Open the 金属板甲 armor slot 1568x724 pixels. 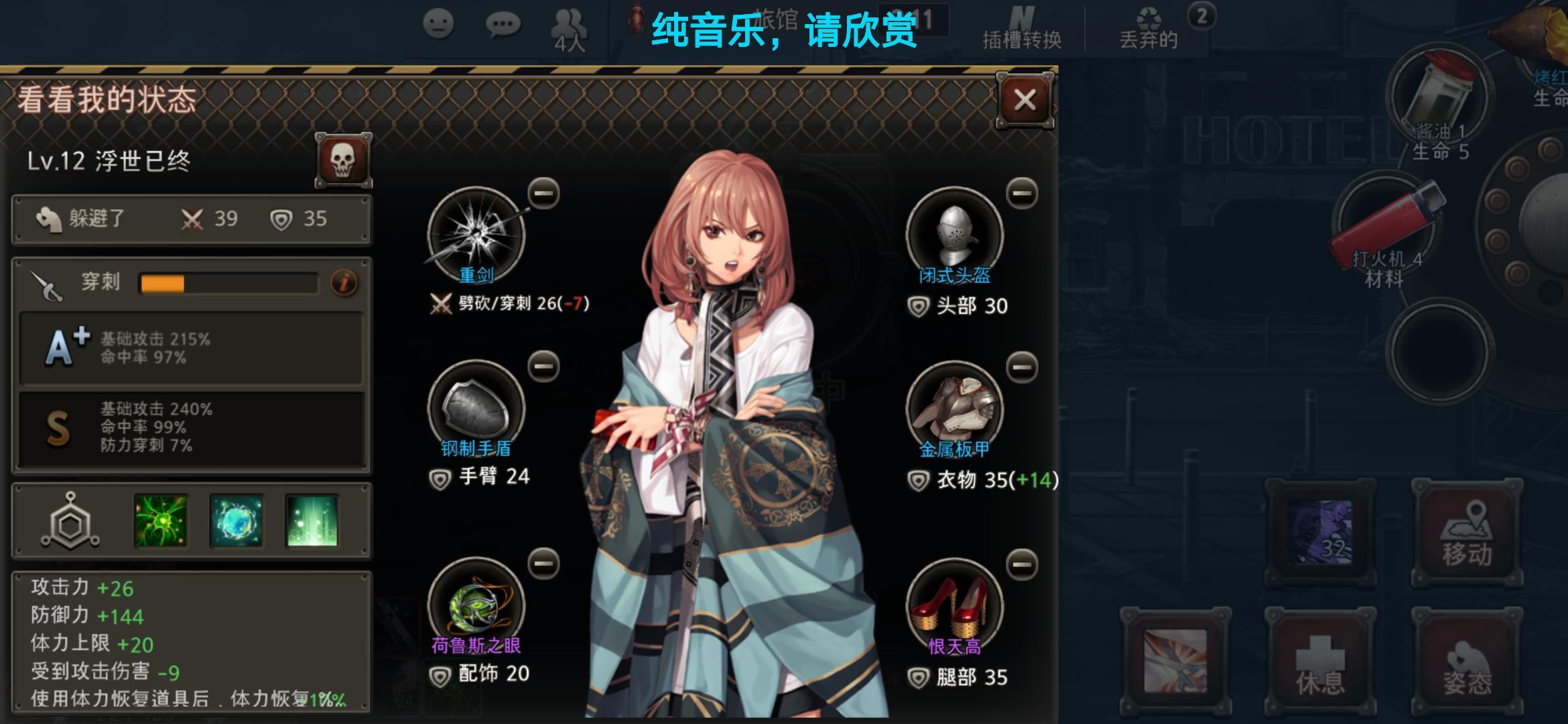955,409
